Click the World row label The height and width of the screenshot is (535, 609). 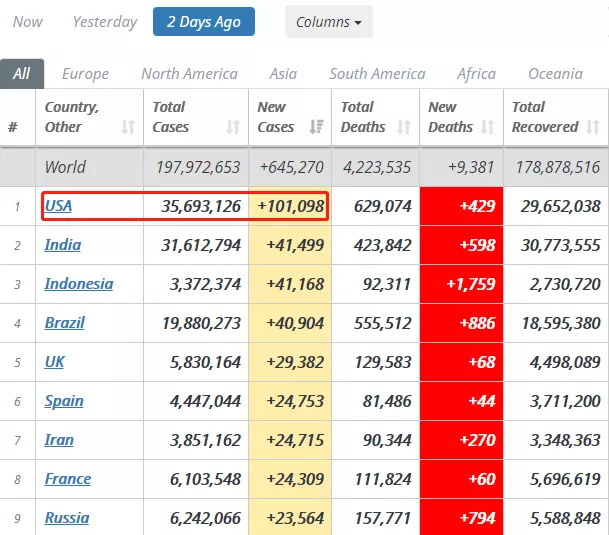(x=65, y=167)
